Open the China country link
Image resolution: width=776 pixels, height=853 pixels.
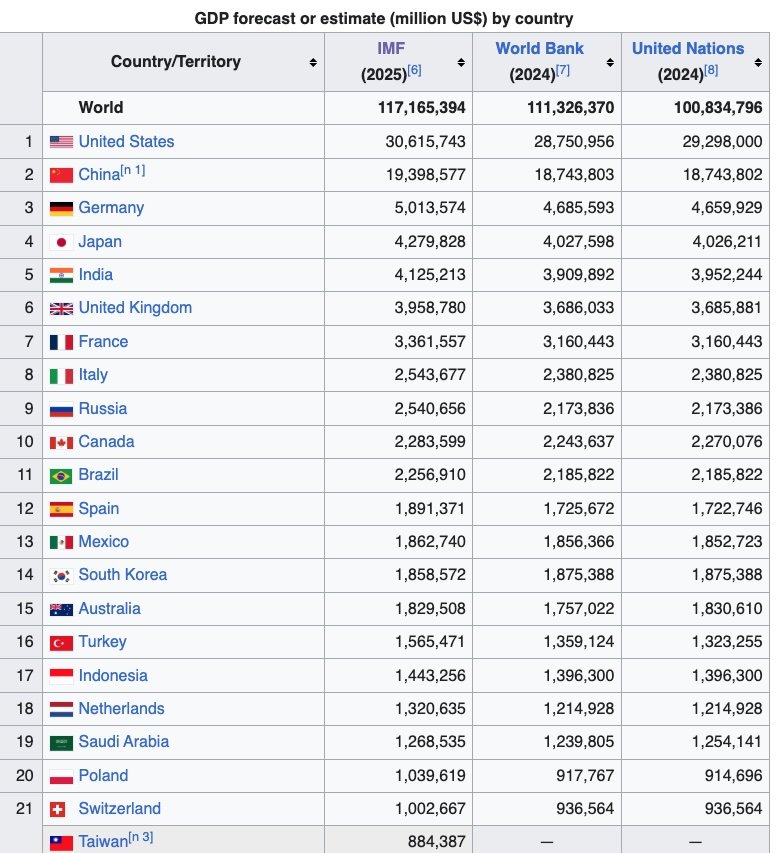pyautogui.click(x=99, y=175)
